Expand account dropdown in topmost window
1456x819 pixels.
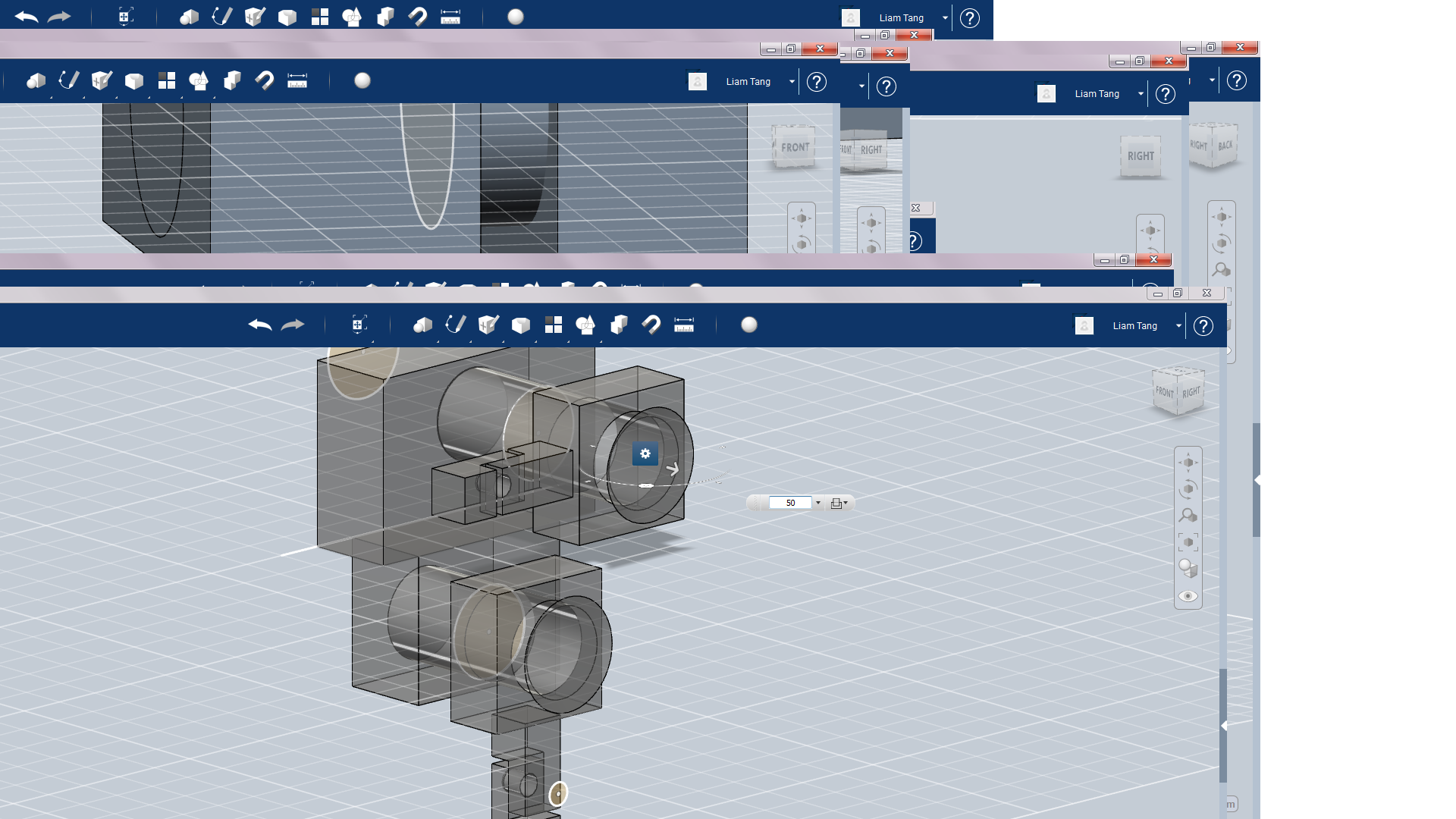[x=945, y=18]
